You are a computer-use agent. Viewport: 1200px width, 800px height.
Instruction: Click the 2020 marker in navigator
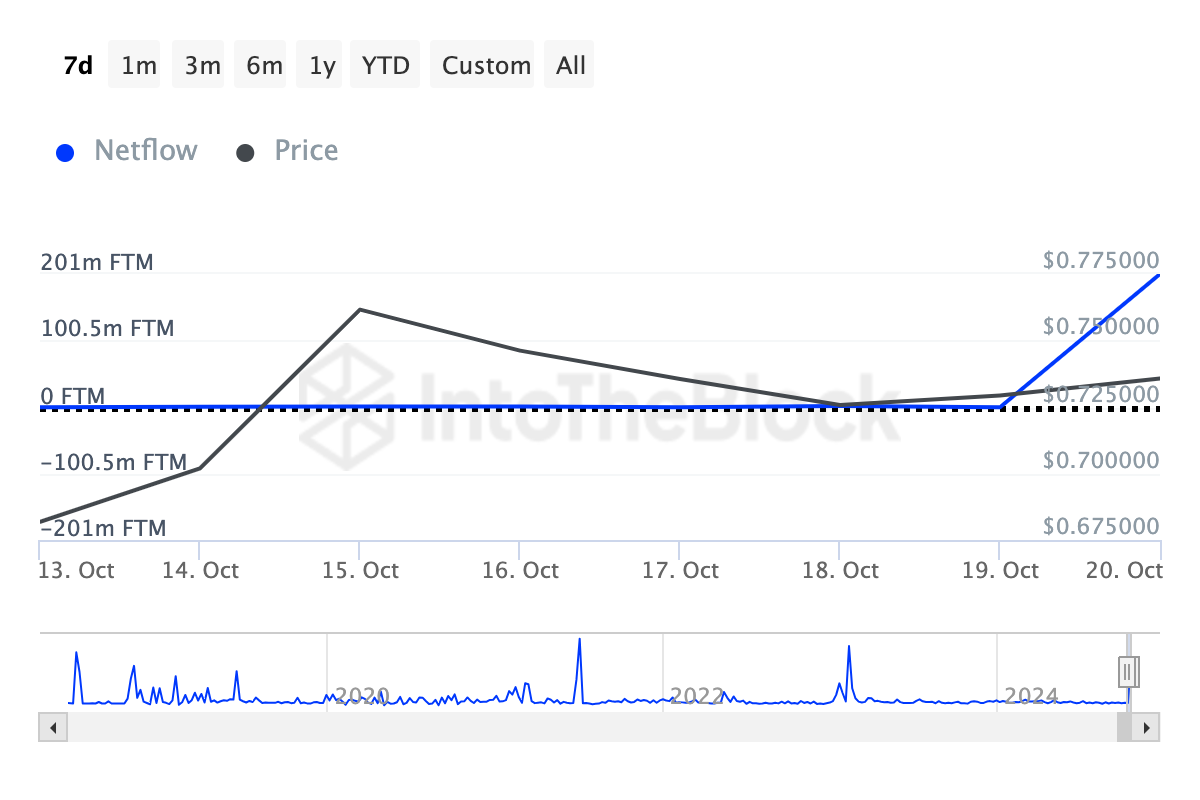pyautogui.click(x=360, y=695)
